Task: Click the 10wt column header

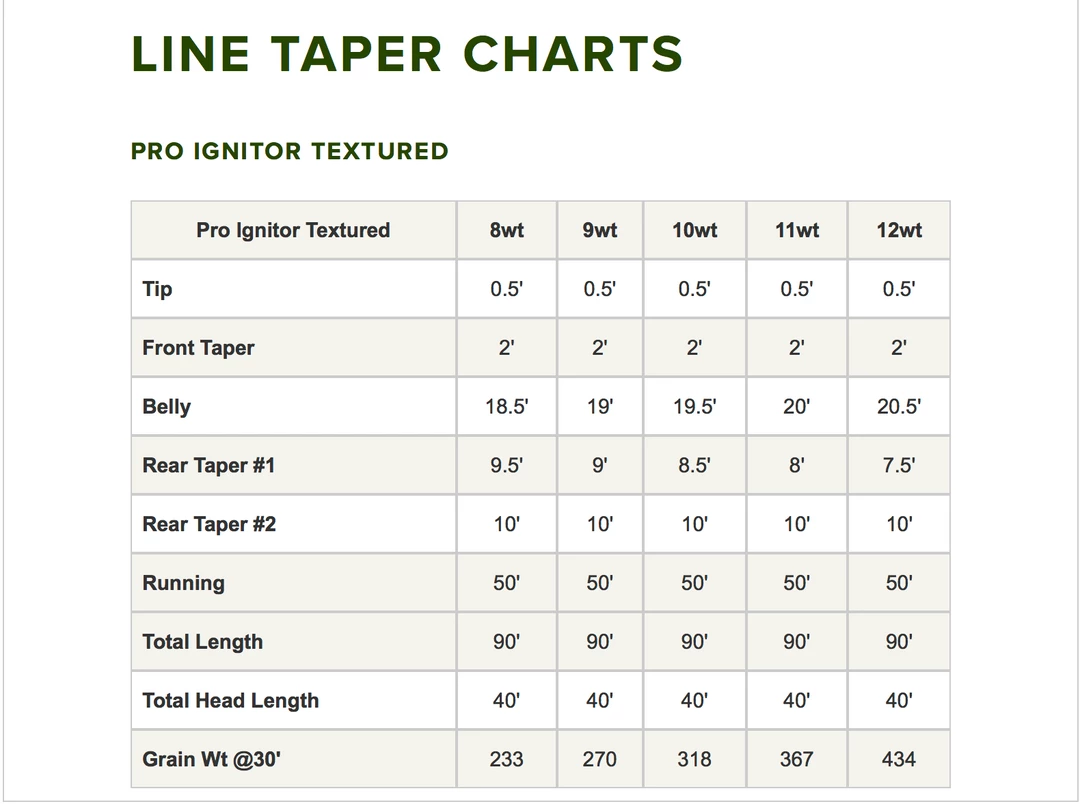Action: click(x=694, y=230)
